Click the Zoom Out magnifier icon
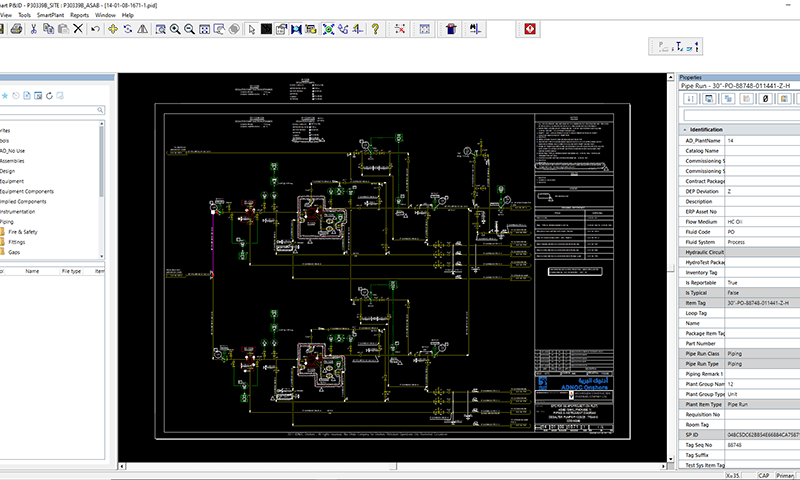The width and height of the screenshot is (800, 480). click(189, 29)
